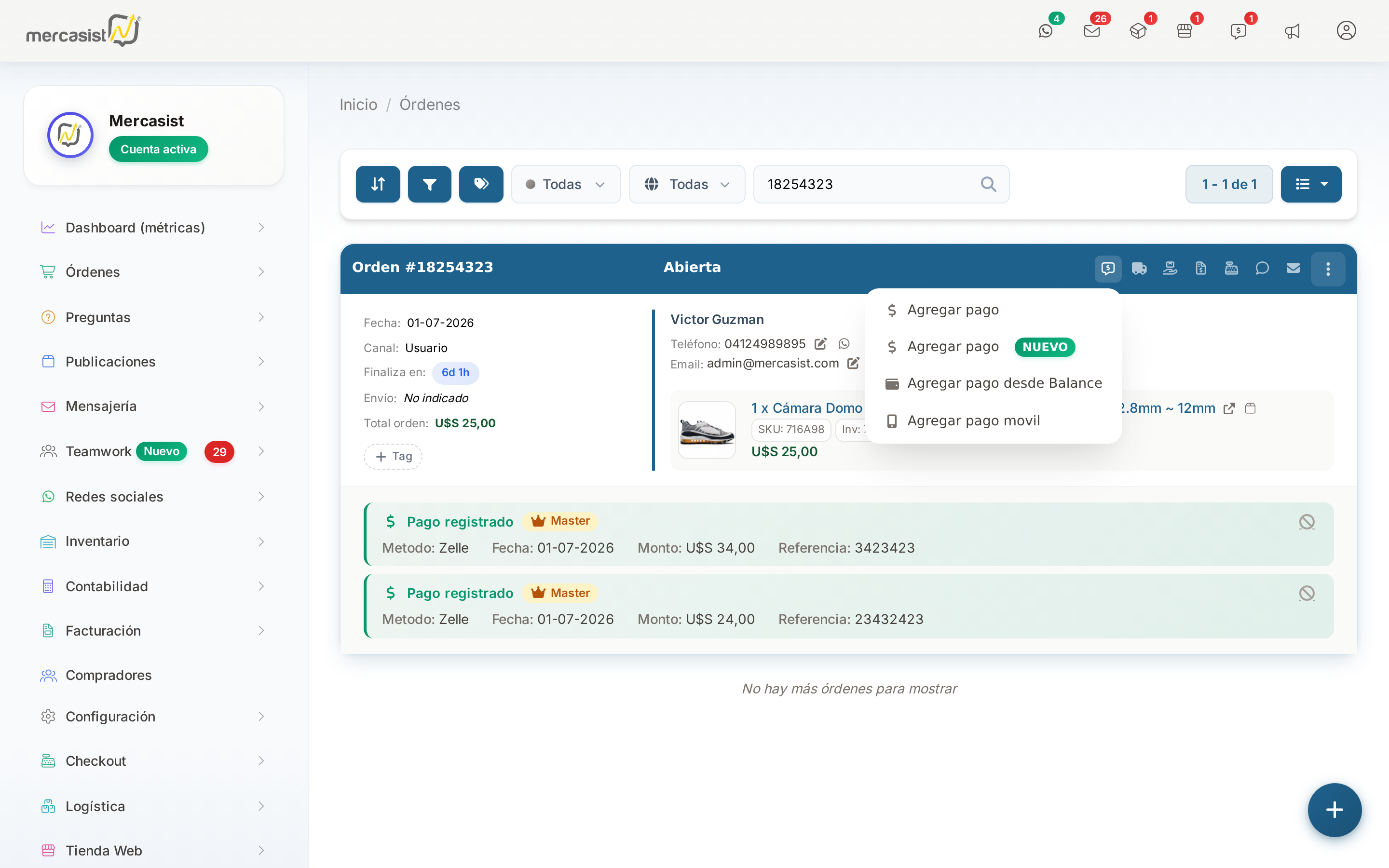Image resolution: width=1389 pixels, height=868 pixels.
Task: Open announcements megaphone icon
Action: pos(1292,31)
